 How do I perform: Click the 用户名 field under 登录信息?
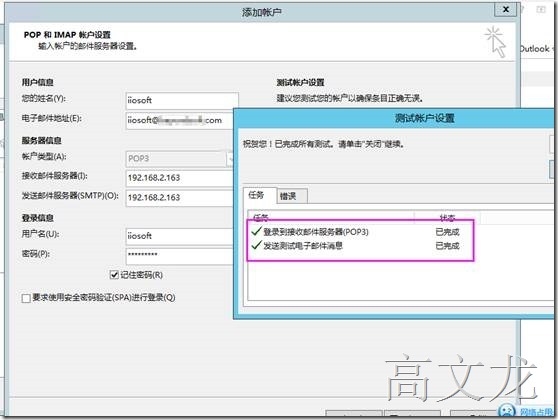pos(180,236)
